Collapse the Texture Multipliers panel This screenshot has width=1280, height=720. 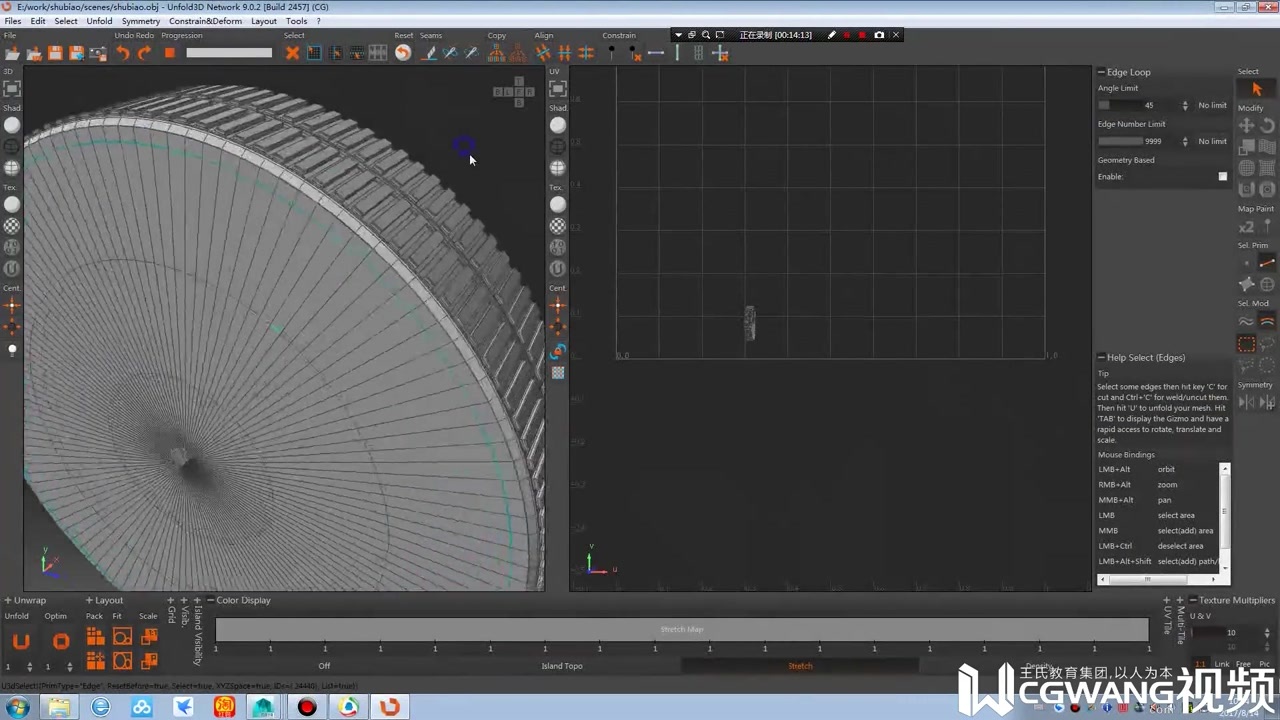click(x=1193, y=600)
